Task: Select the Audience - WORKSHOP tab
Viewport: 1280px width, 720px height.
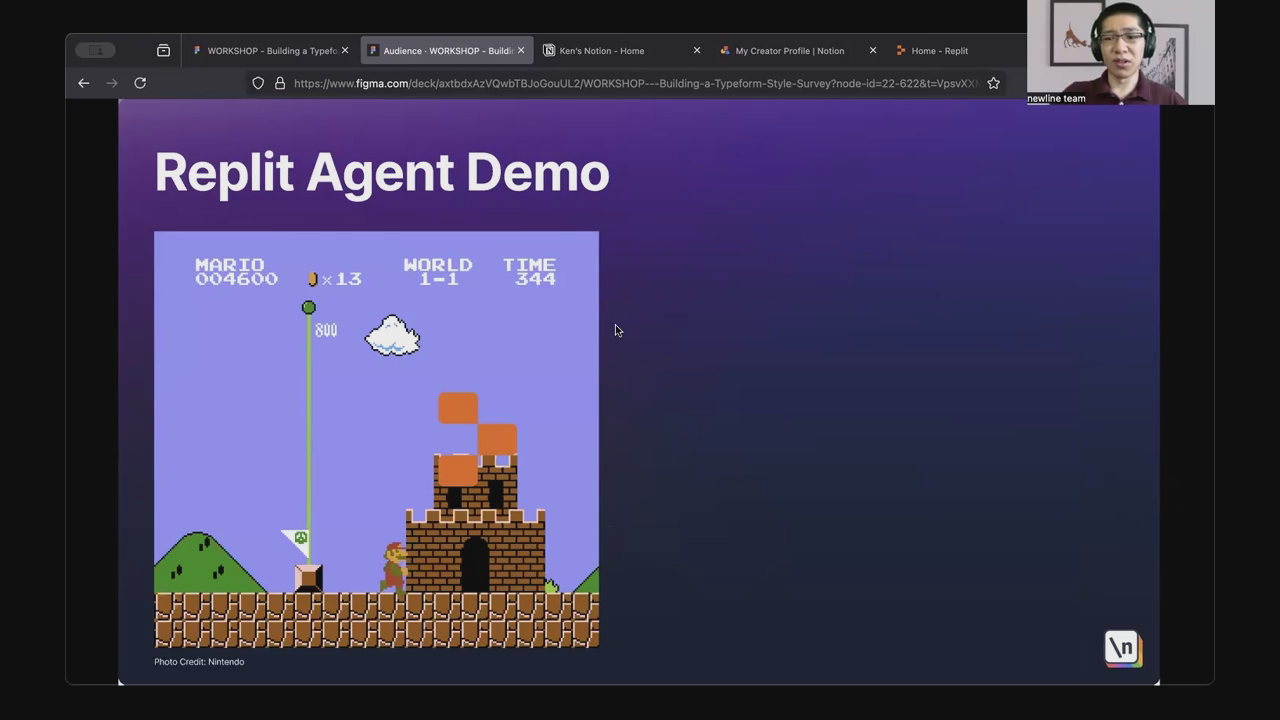Action: coord(447,50)
